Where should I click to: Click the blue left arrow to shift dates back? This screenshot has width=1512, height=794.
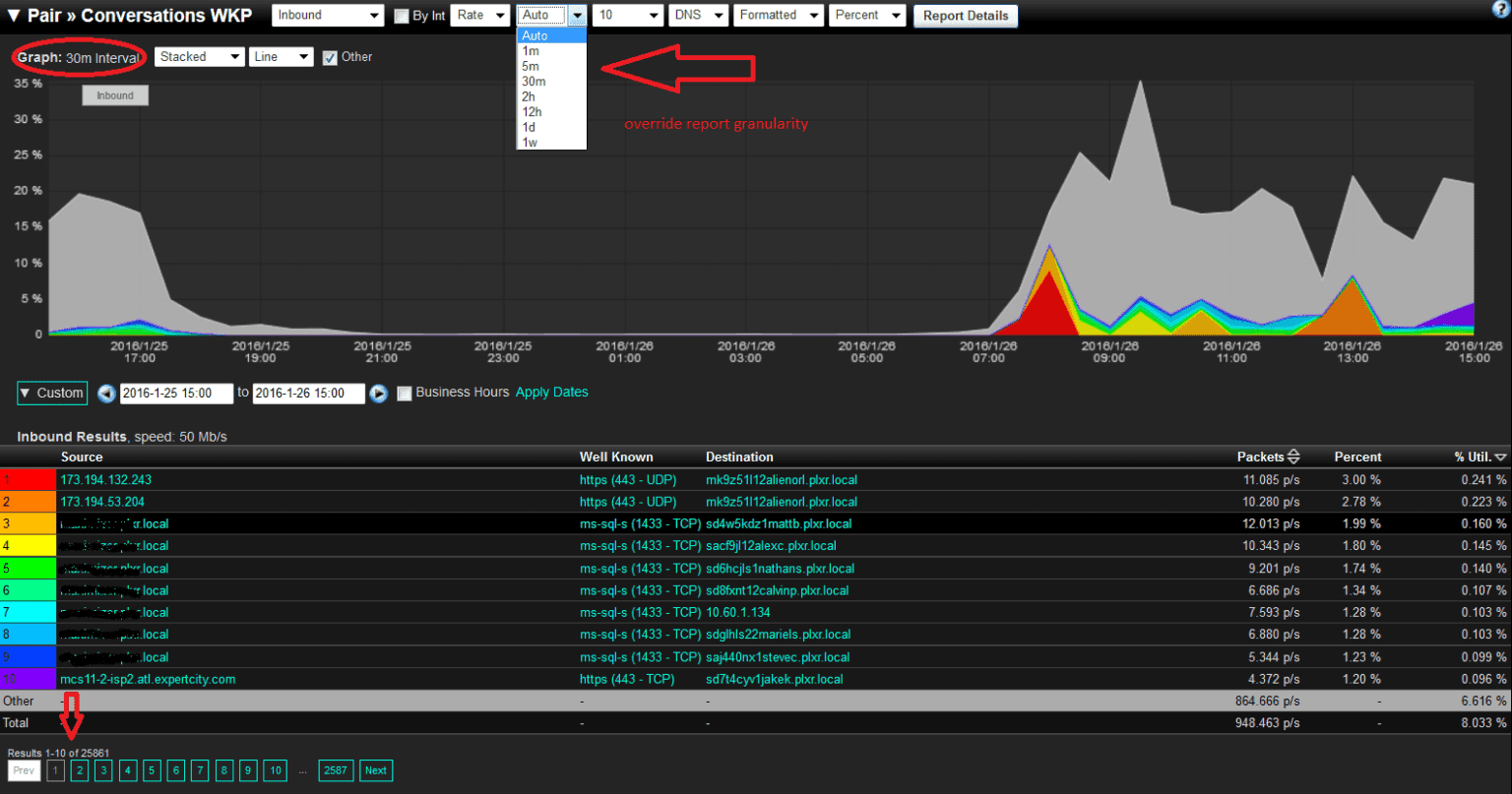[x=106, y=393]
